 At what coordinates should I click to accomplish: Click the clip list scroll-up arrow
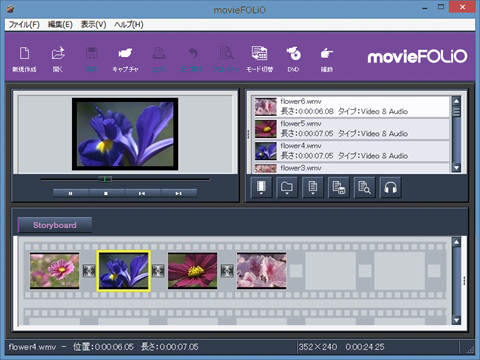point(456,101)
